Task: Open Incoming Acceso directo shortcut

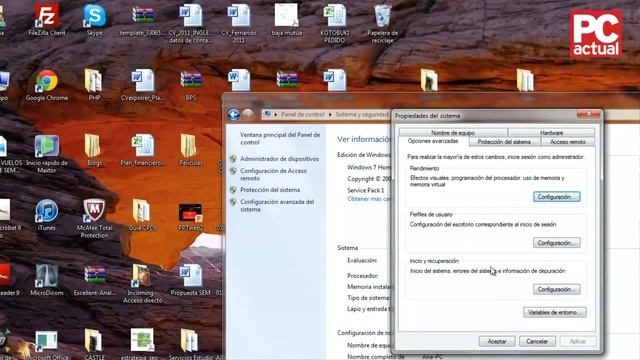Action: tap(142, 284)
